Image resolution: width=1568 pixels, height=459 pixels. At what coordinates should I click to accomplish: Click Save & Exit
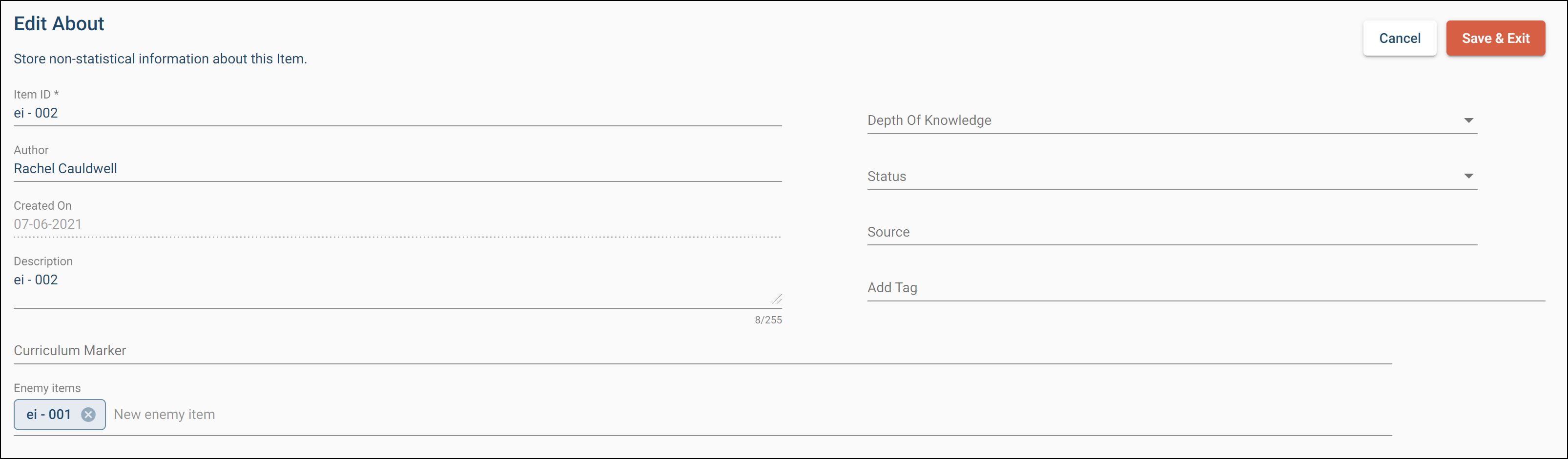click(x=1495, y=39)
